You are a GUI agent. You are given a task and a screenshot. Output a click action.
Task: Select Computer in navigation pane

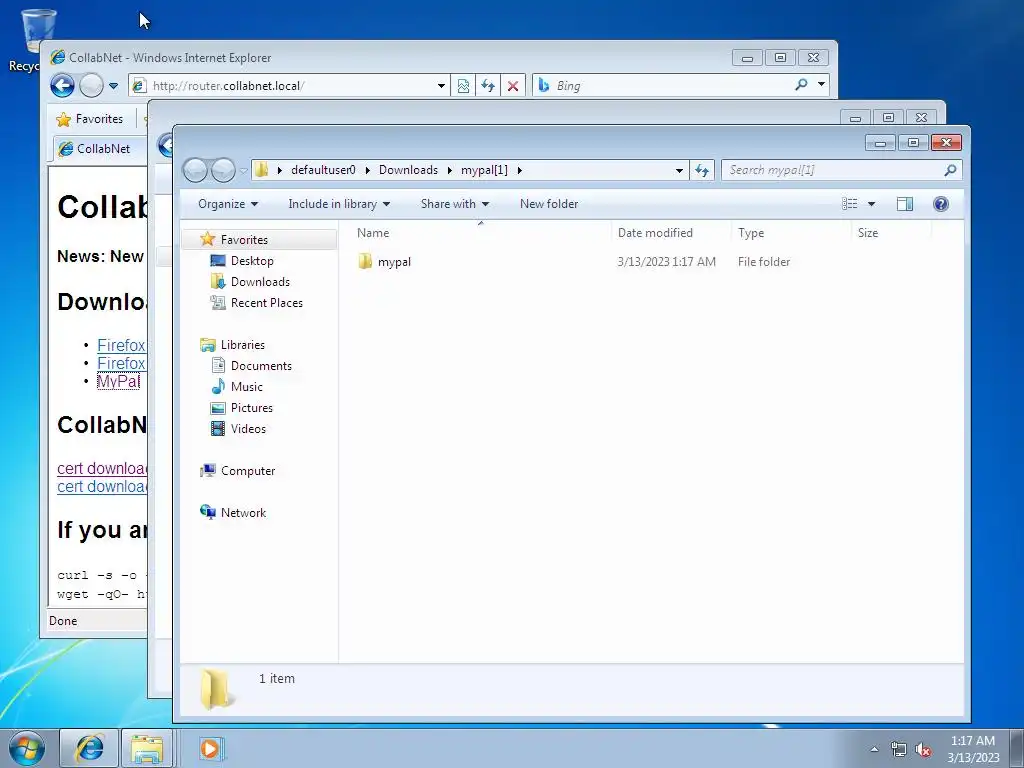click(x=248, y=471)
